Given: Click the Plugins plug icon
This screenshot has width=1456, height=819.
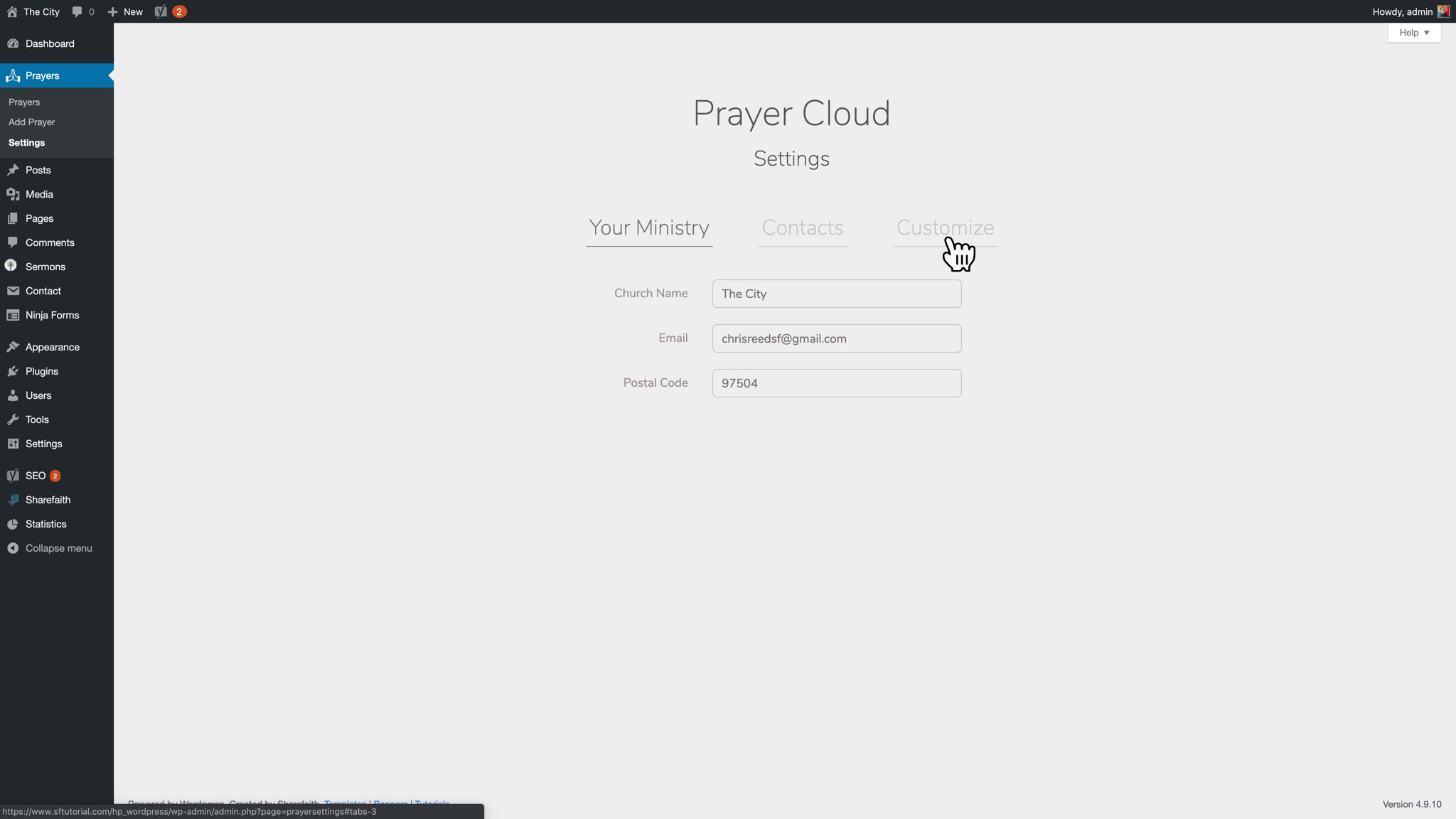Looking at the screenshot, I should pyautogui.click(x=13, y=371).
